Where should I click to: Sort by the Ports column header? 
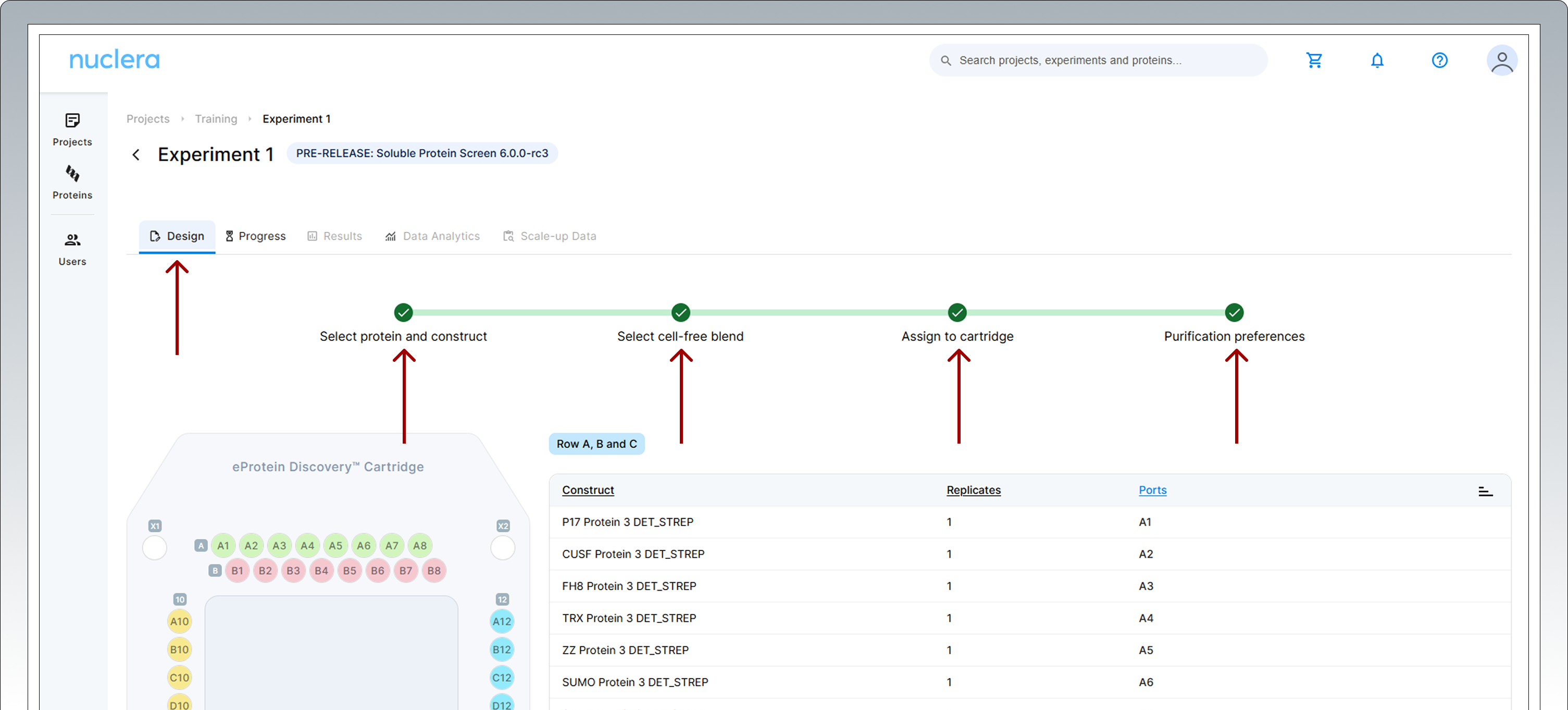tap(1152, 489)
